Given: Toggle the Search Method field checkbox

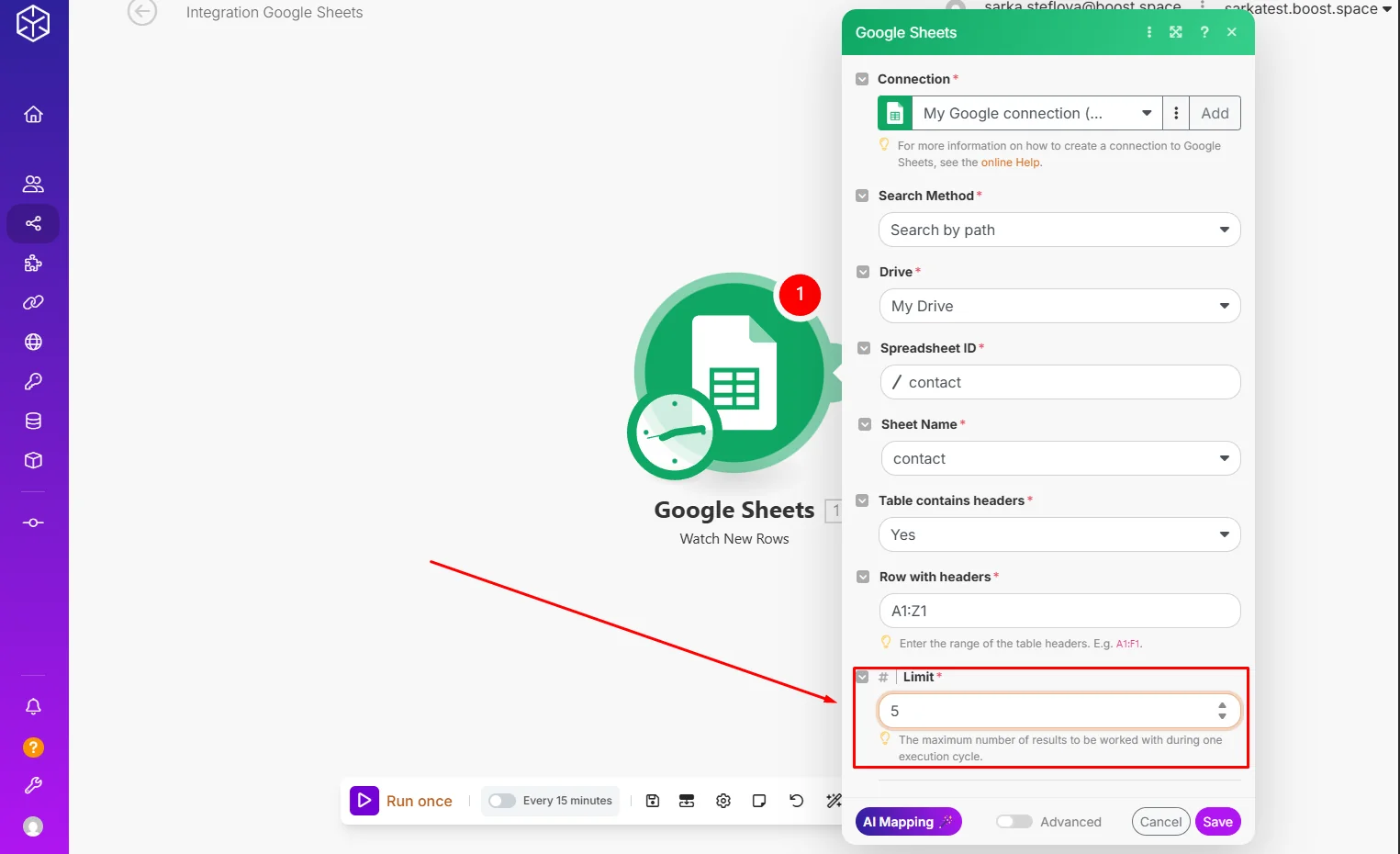Looking at the screenshot, I should point(862,196).
